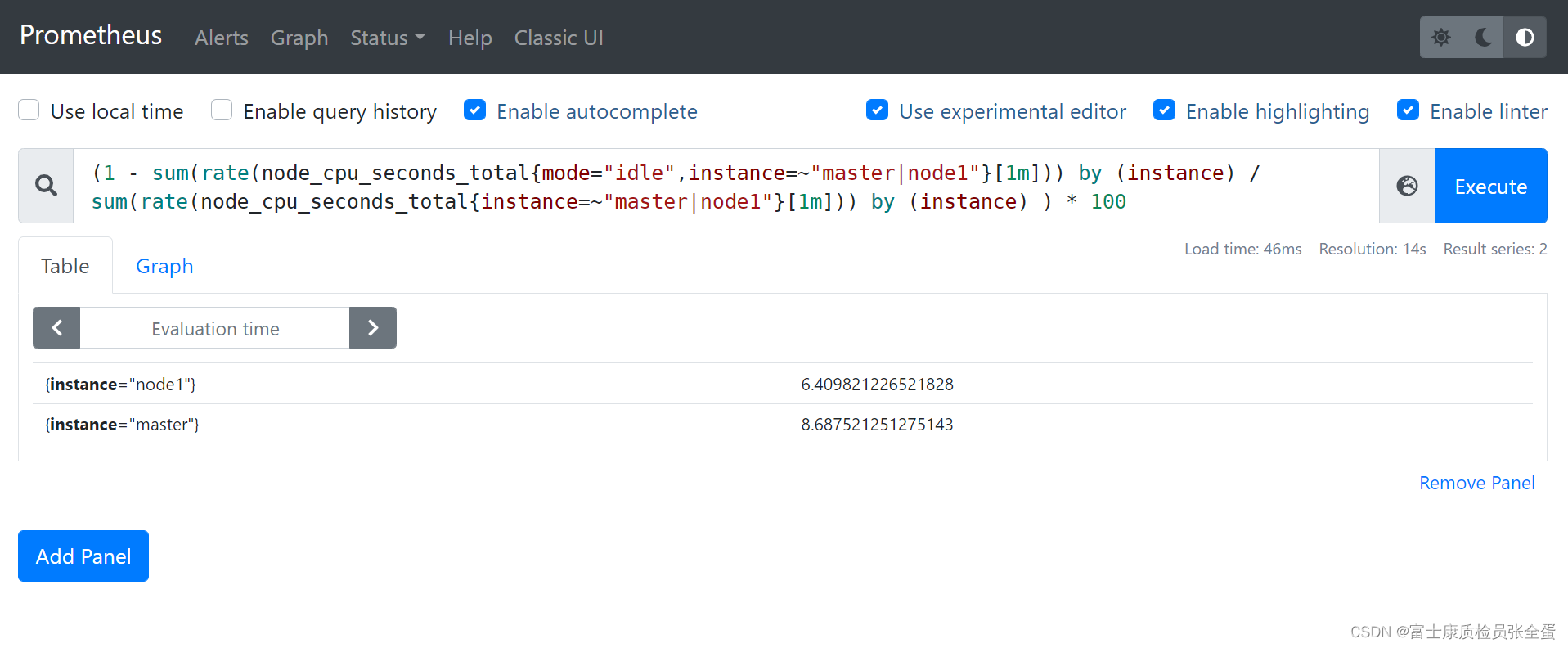Switch to light theme sun icon
Screen dimensions: 1568x648
click(1441, 38)
